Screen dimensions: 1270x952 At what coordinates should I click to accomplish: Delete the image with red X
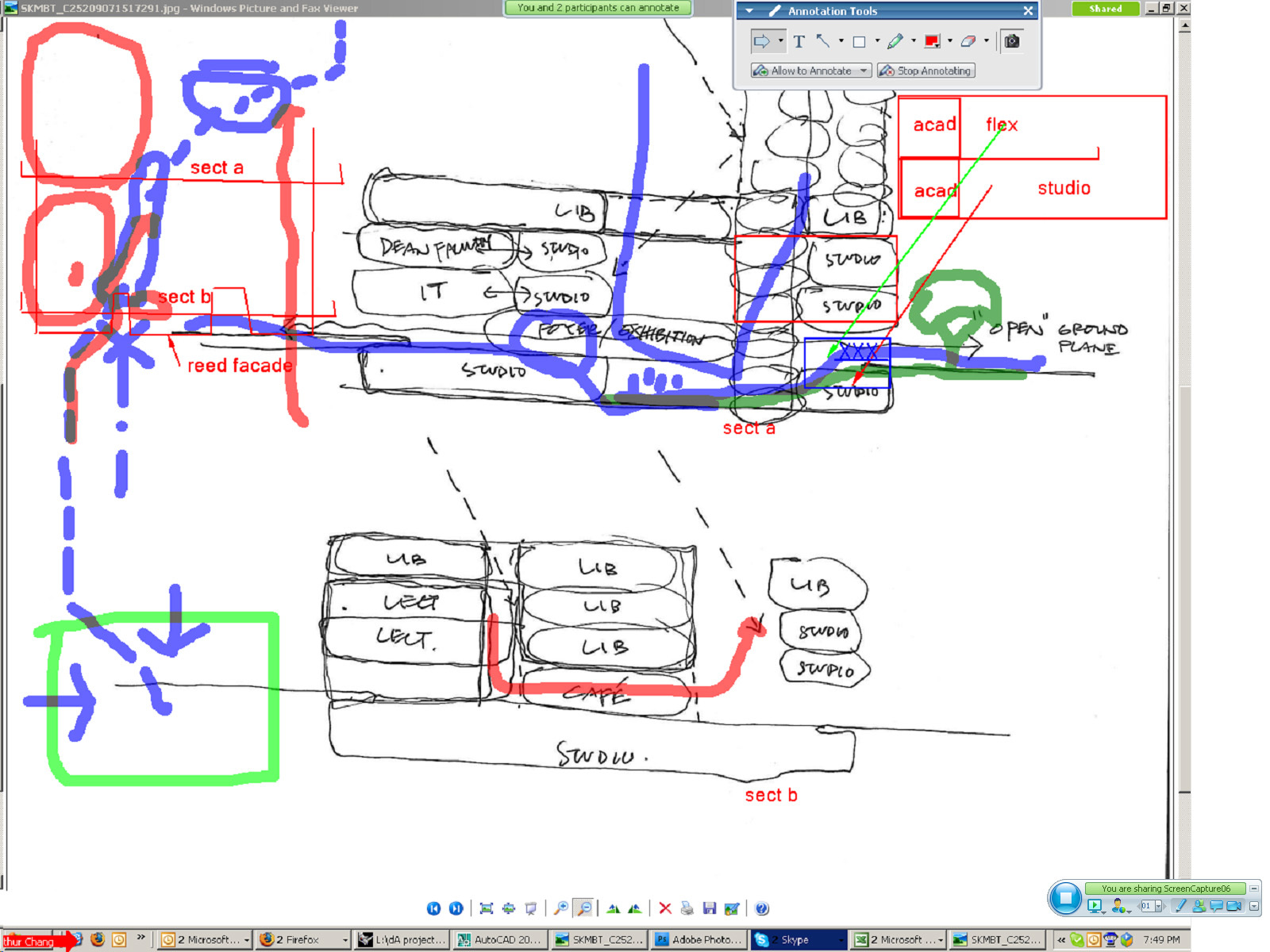[x=665, y=908]
